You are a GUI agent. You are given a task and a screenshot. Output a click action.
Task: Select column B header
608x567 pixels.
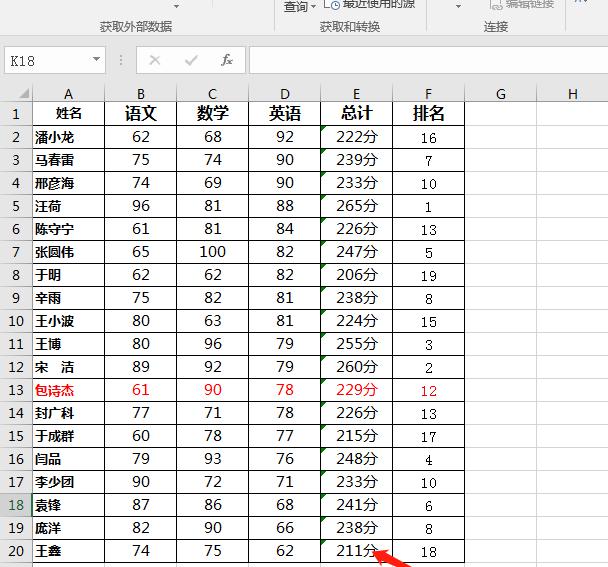[x=141, y=94]
